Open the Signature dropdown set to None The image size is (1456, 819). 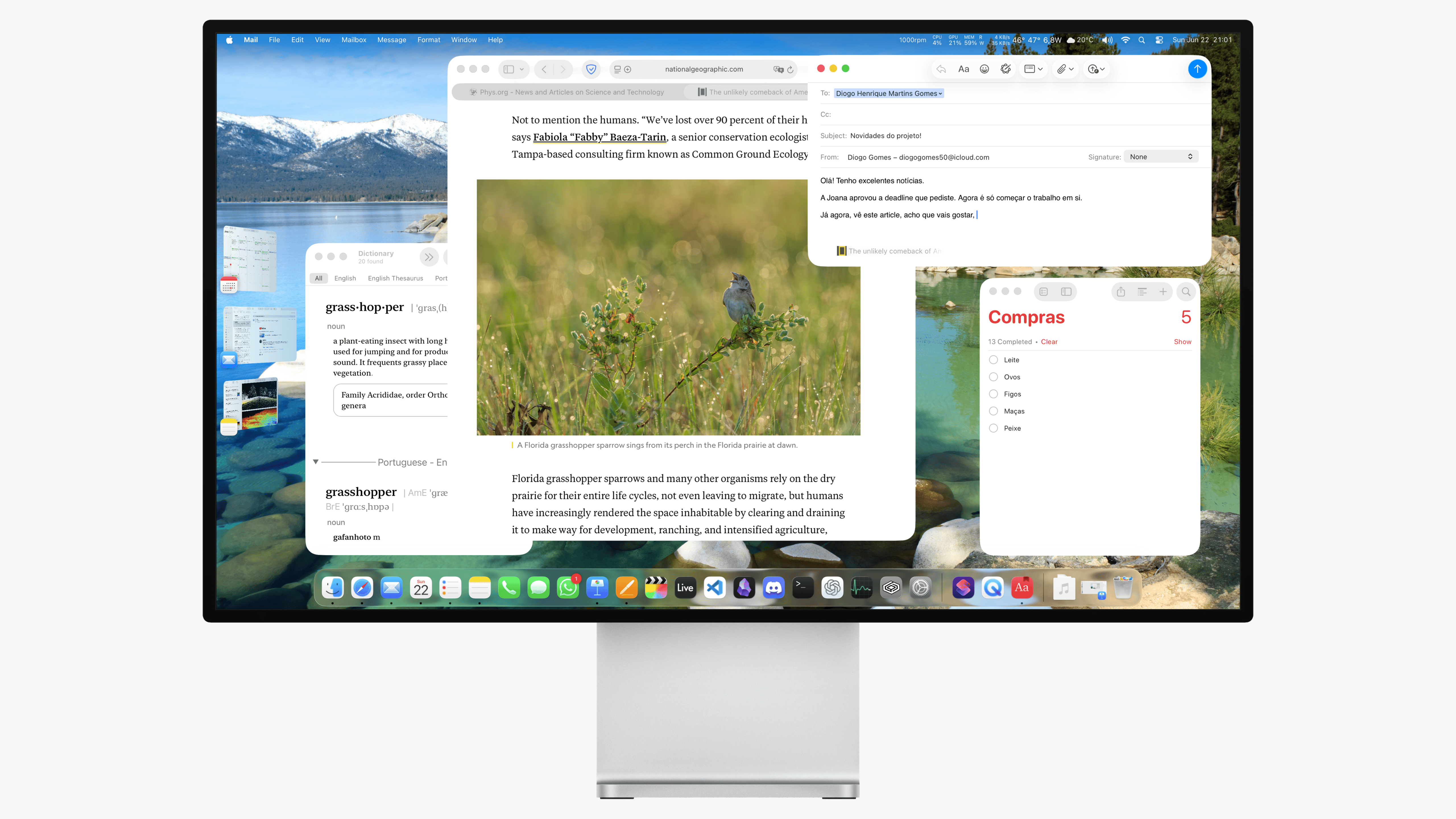(x=1160, y=157)
